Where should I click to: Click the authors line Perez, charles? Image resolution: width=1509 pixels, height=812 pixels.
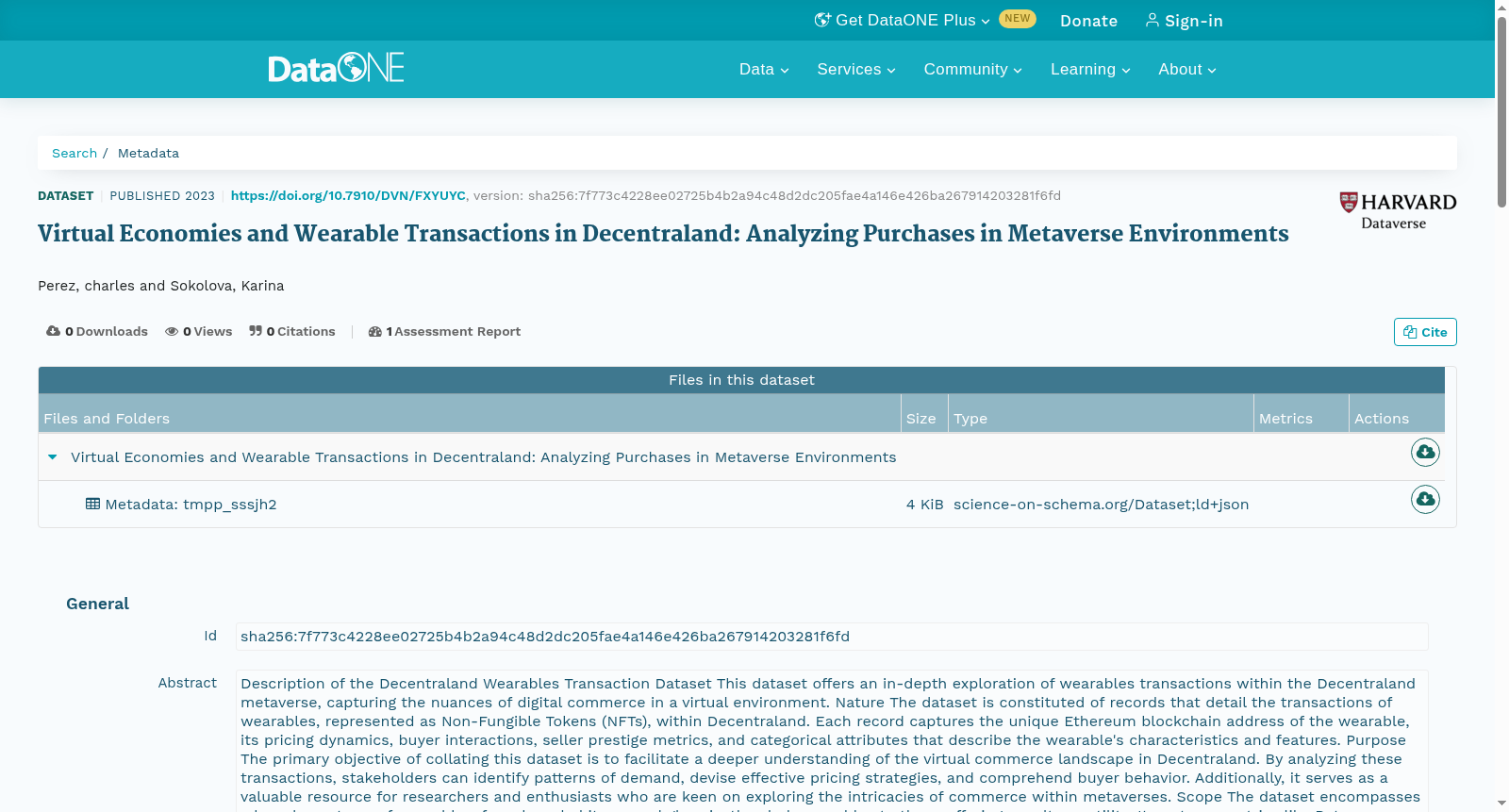click(x=160, y=286)
